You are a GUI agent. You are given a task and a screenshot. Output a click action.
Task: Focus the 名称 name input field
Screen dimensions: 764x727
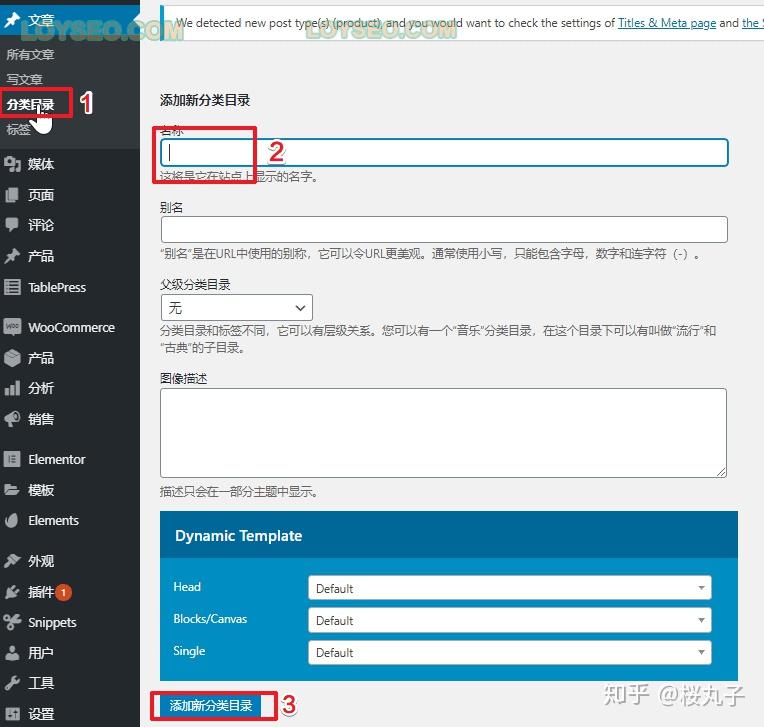444,153
